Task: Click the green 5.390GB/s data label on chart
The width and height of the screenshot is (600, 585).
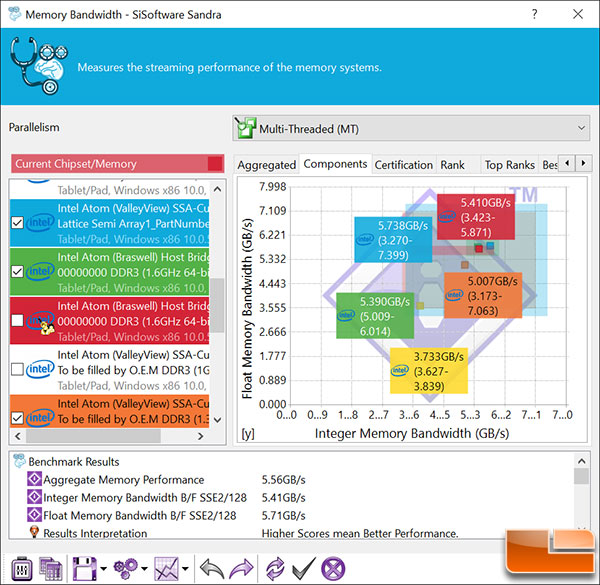Action: pos(375,316)
